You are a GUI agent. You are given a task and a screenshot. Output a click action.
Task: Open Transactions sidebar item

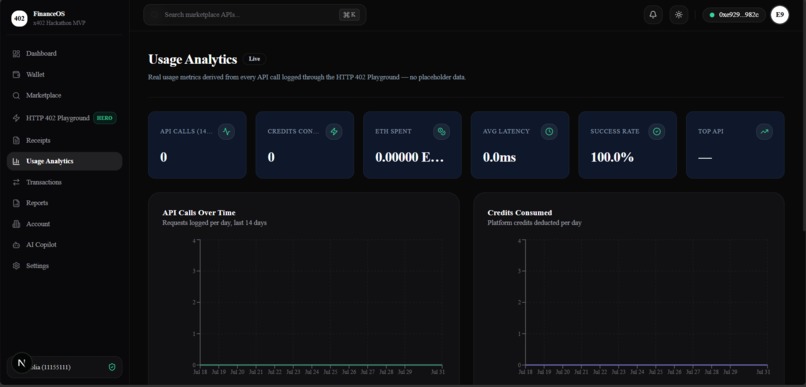click(64, 182)
